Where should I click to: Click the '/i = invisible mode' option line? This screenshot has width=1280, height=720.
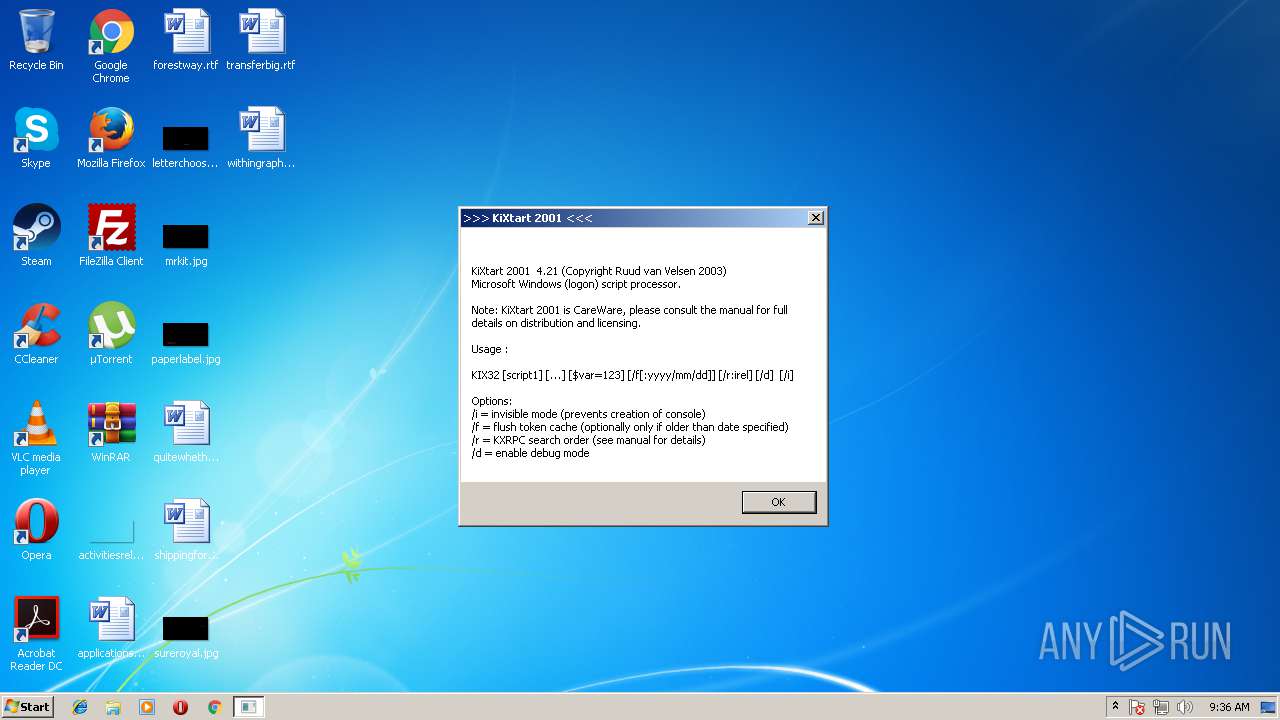pyautogui.click(x=588, y=414)
